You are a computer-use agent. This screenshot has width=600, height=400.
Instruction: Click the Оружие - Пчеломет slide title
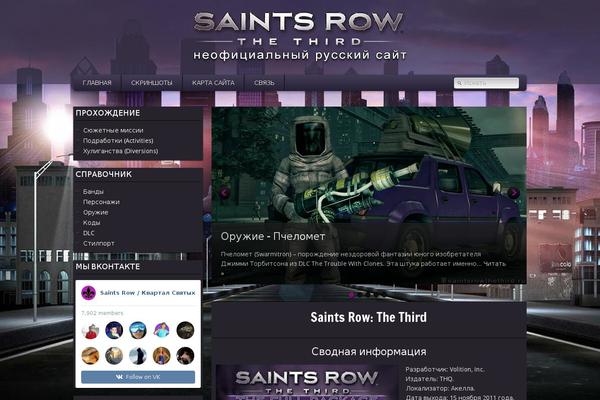pos(273,237)
